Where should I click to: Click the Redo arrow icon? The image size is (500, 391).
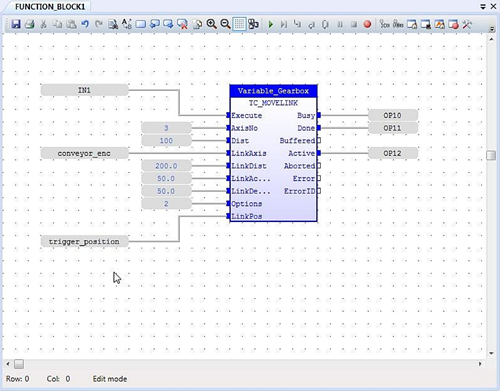(x=99, y=24)
